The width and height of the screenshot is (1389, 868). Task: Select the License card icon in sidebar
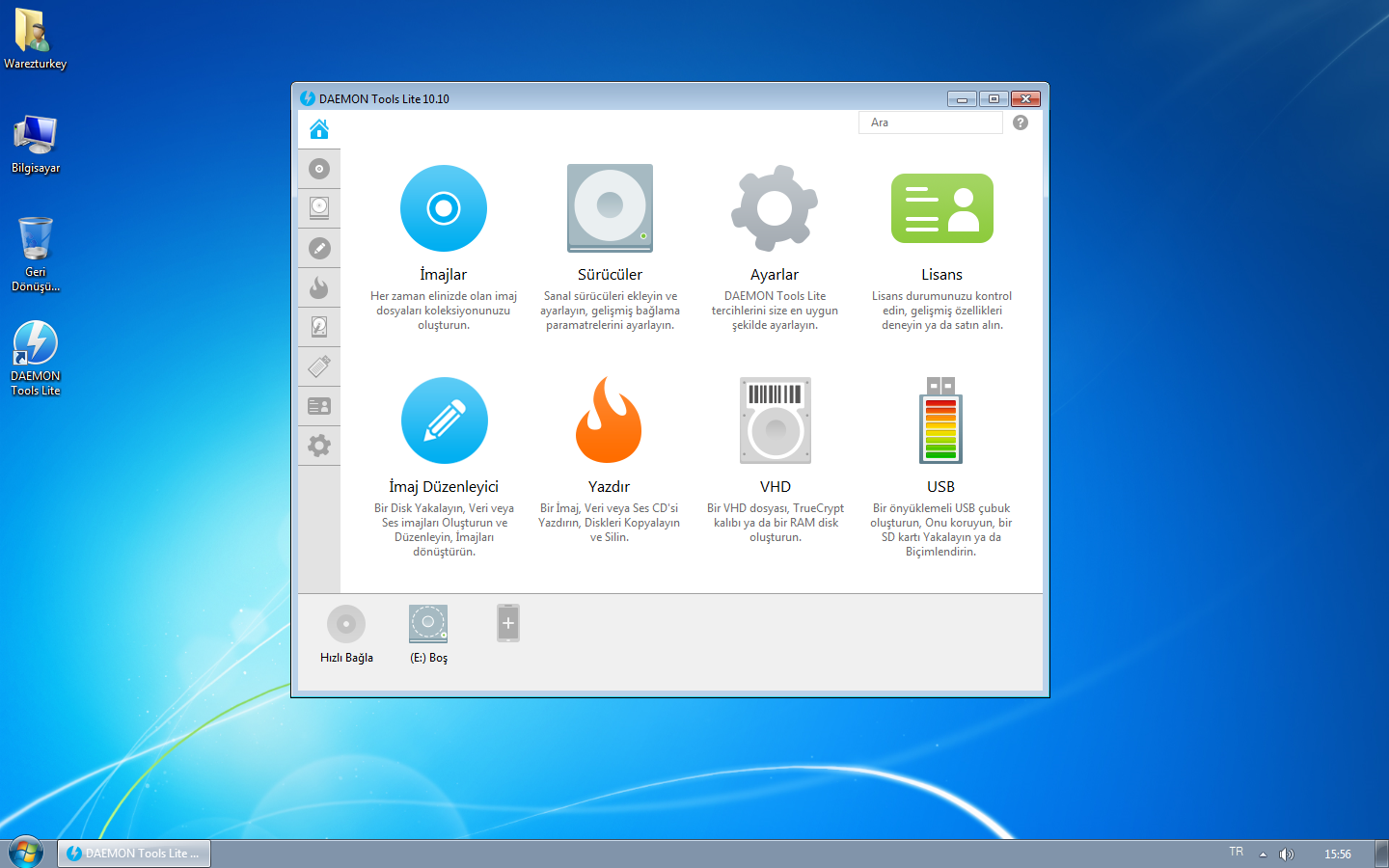tap(319, 406)
